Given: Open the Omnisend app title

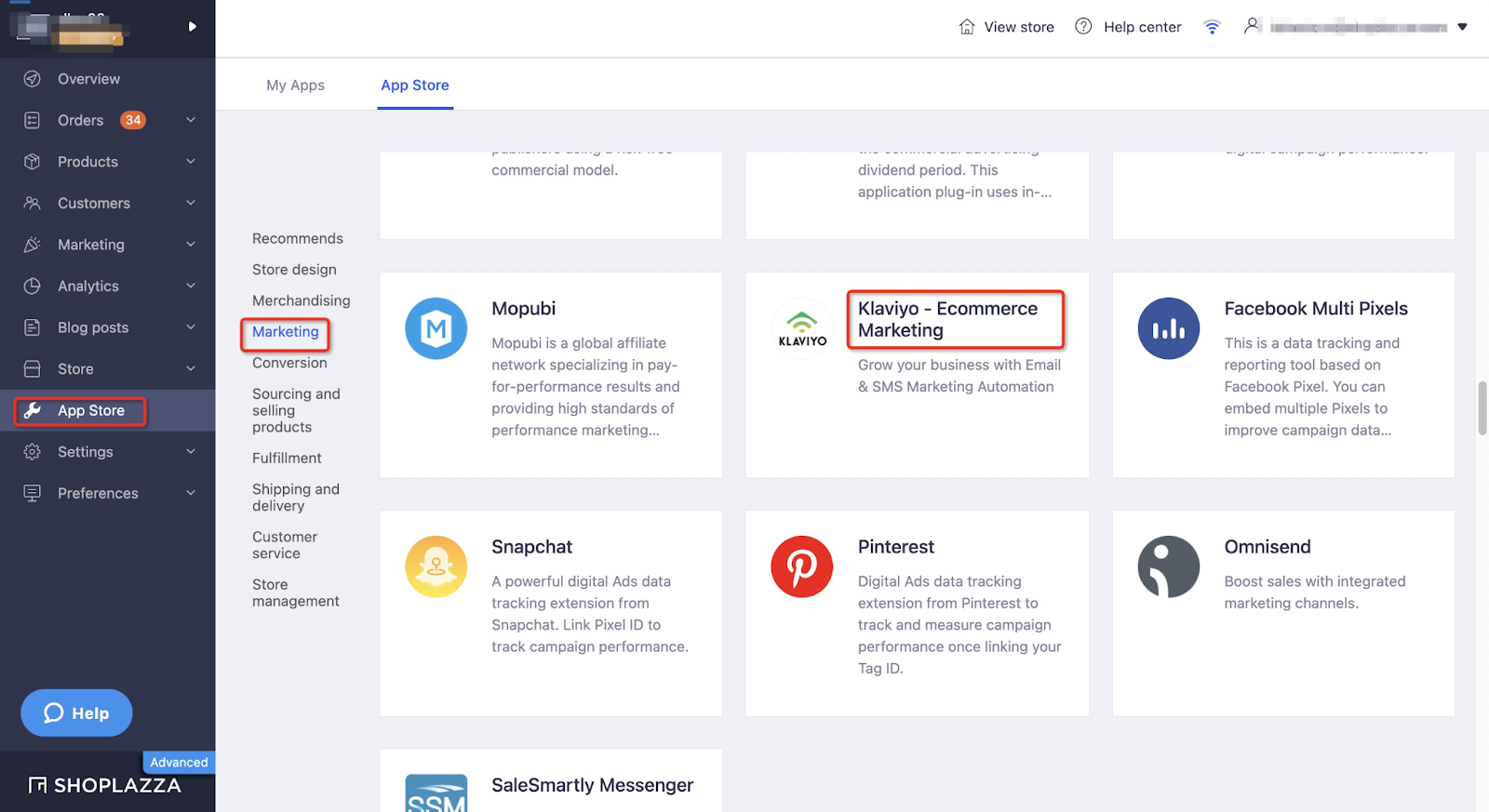Looking at the screenshot, I should click(x=1268, y=547).
